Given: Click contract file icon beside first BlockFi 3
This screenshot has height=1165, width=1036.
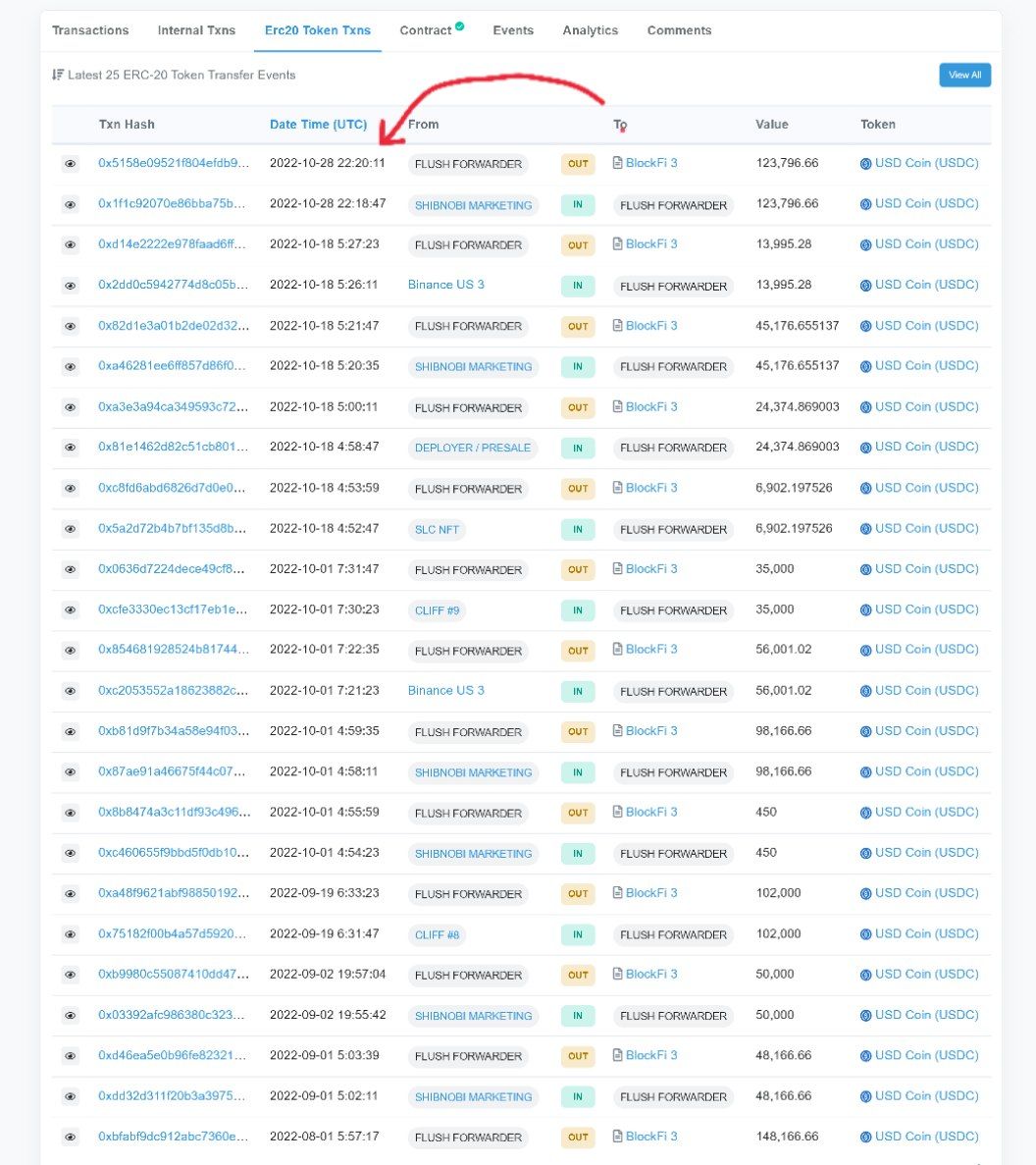Looking at the screenshot, I should click(617, 163).
